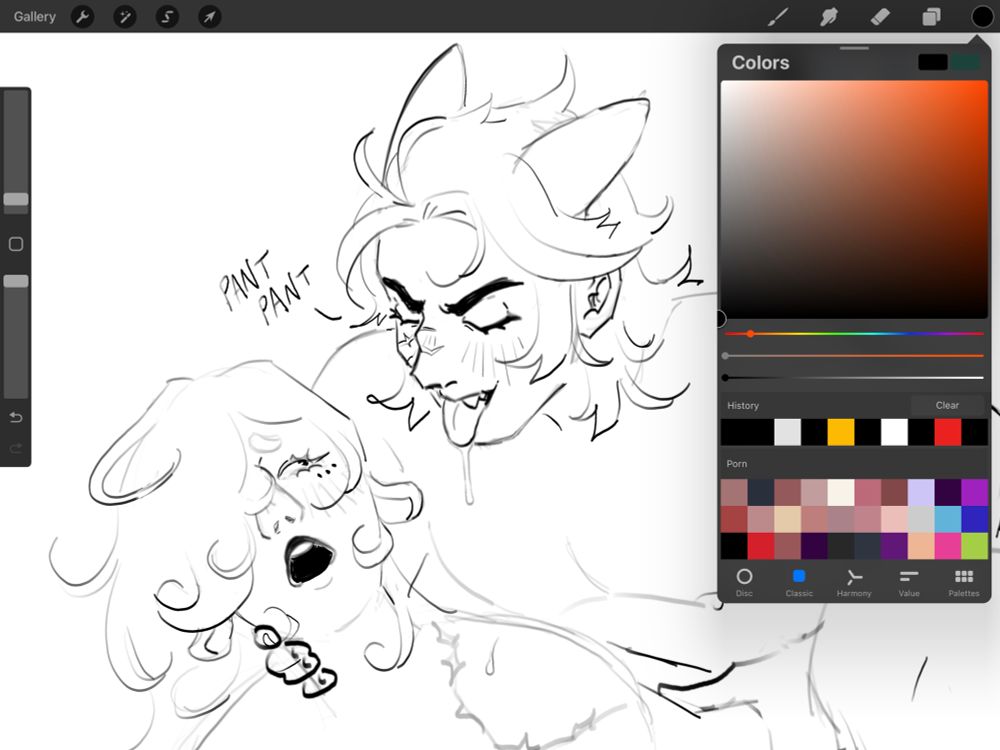Switch to the Value color tab
The image size is (1000, 750).
[x=909, y=582]
